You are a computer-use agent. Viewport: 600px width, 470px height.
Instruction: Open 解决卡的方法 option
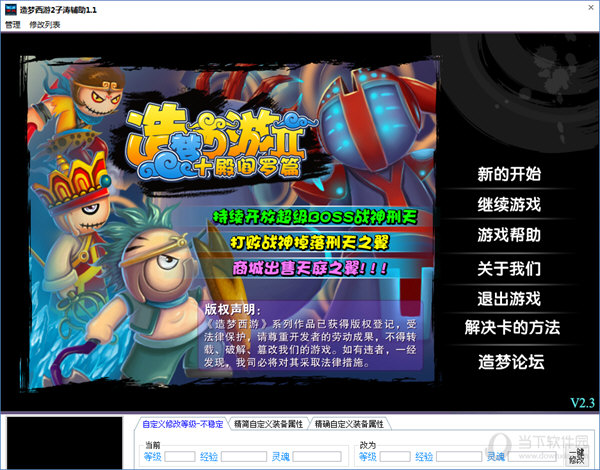click(512, 328)
